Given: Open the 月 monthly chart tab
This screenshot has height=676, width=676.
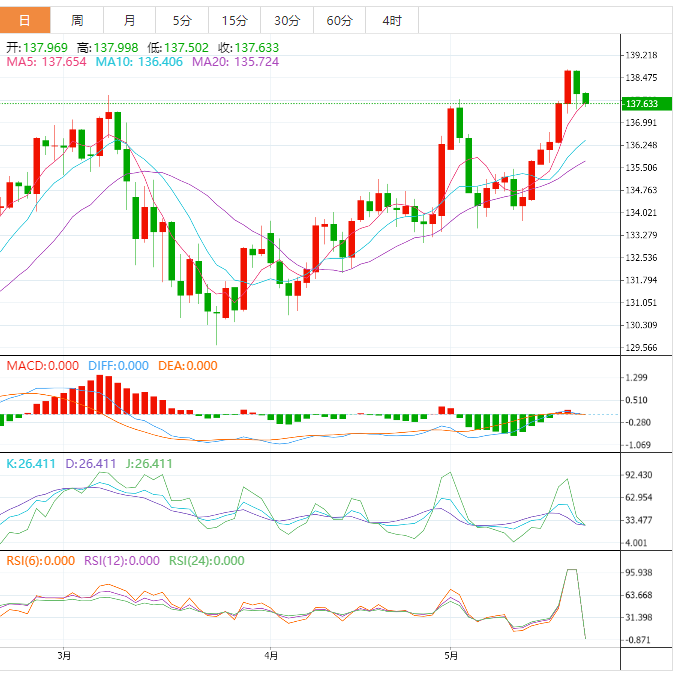Looking at the screenshot, I should (130, 20).
